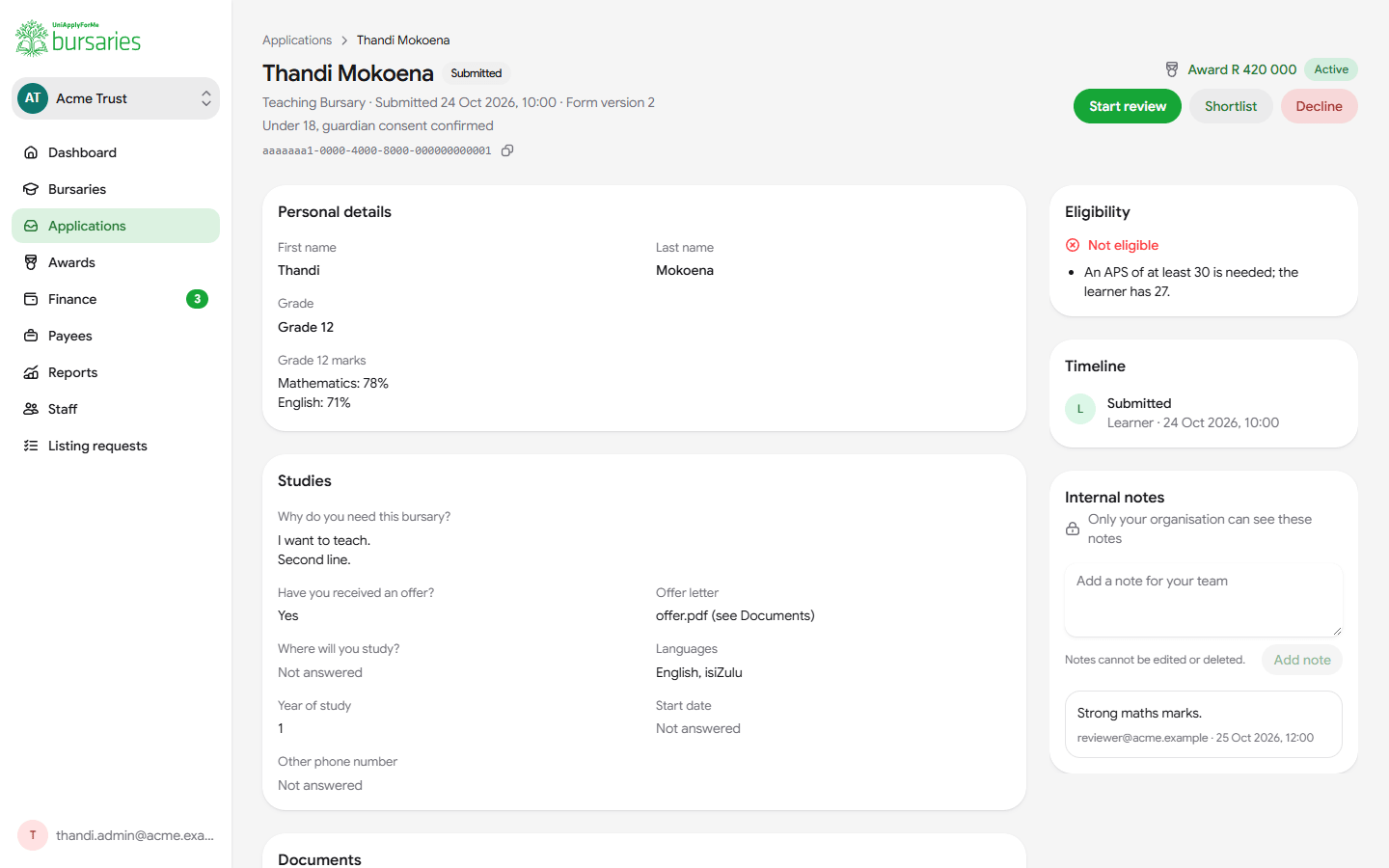Click the Finance wallet icon

coord(31,299)
